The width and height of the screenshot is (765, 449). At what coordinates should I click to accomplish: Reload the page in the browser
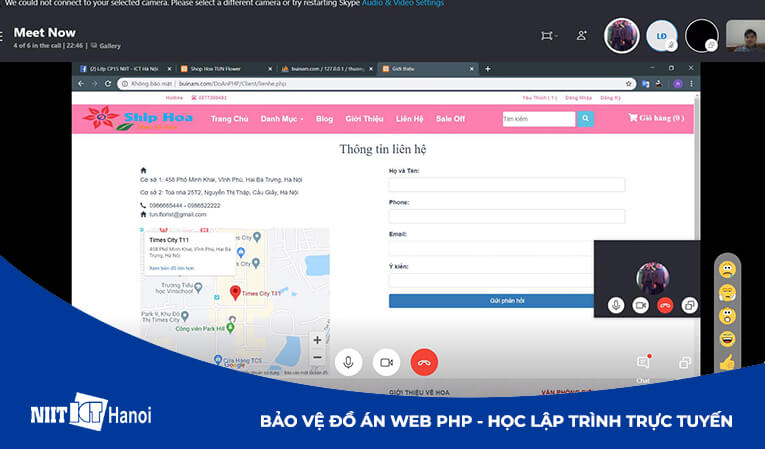coord(108,84)
